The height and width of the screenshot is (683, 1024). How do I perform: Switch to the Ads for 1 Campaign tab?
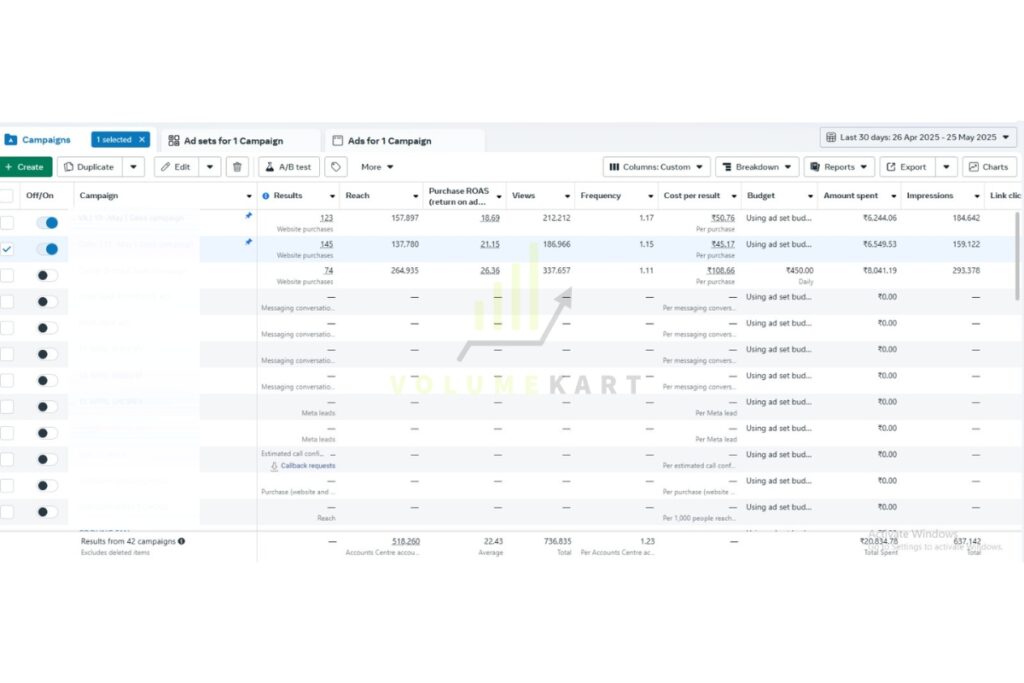pos(382,140)
